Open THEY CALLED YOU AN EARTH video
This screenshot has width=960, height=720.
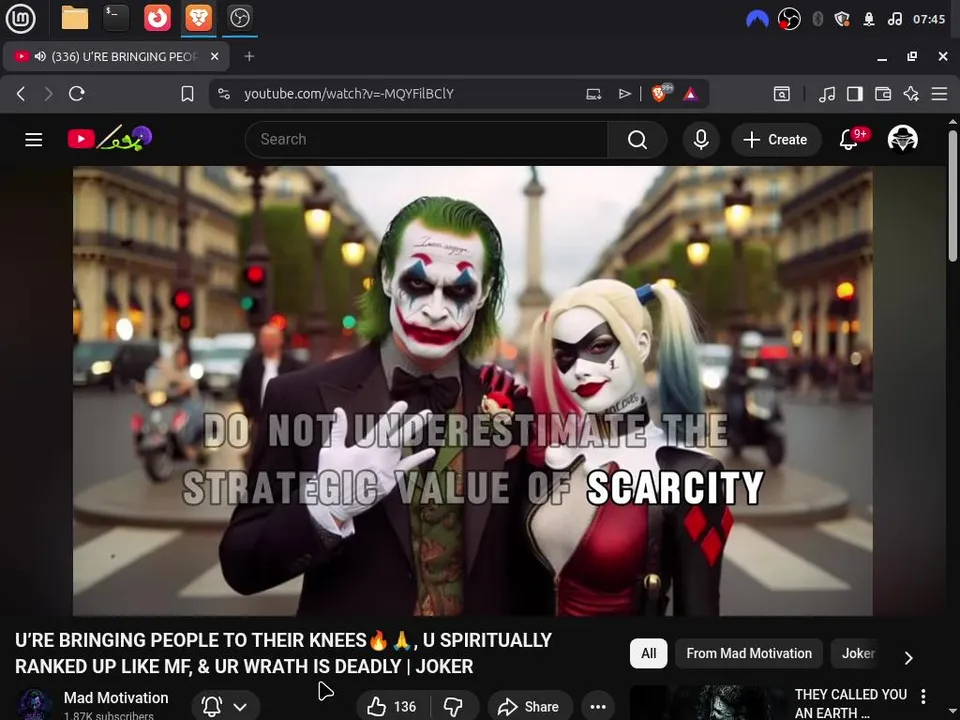click(850, 703)
